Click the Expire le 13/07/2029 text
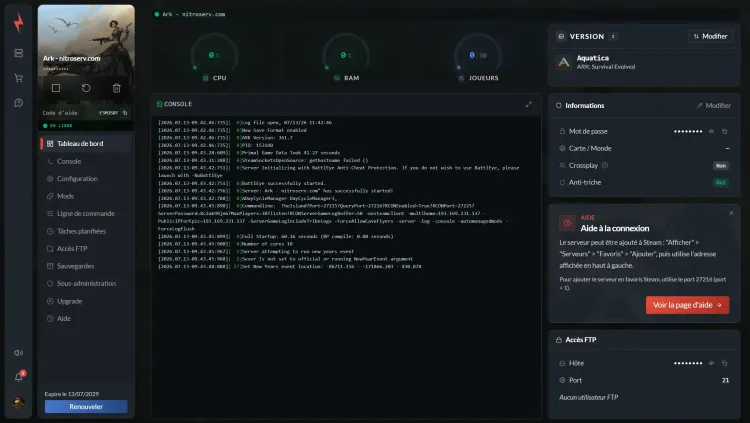Screen dimensions: 750x423 pos(72,394)
